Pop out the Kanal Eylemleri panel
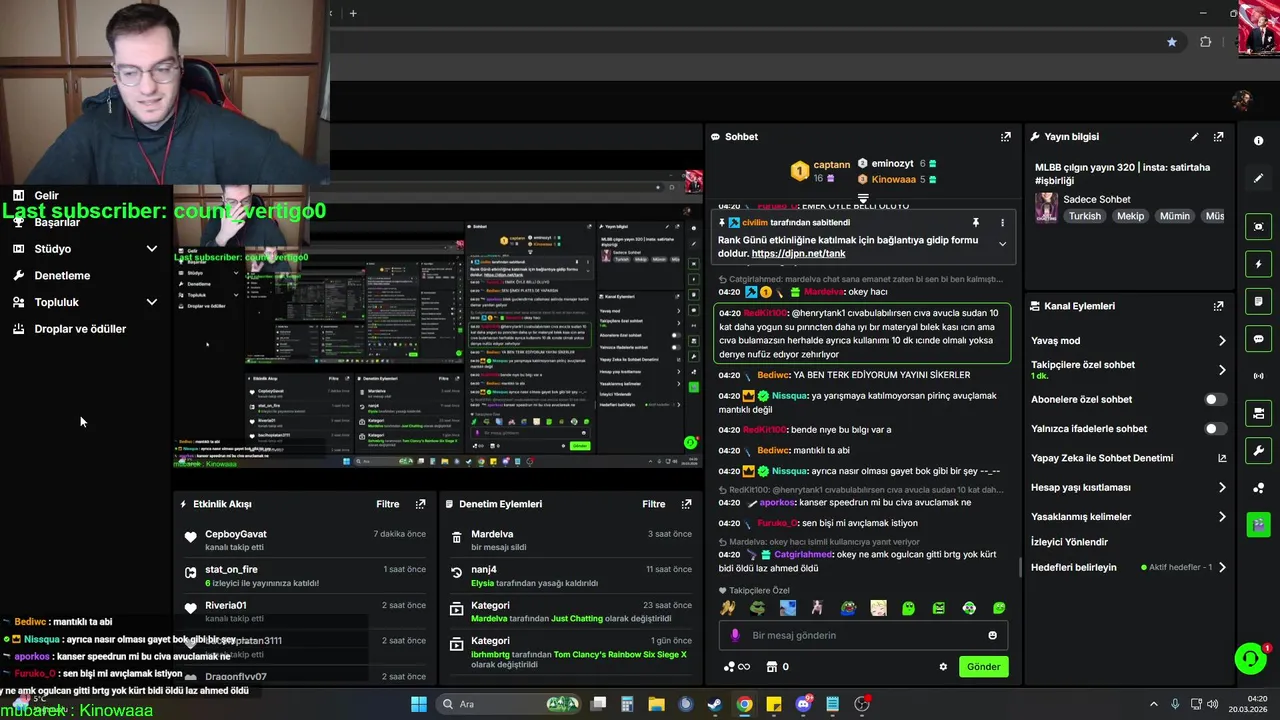1280x720 pixels. (1218, 306)
